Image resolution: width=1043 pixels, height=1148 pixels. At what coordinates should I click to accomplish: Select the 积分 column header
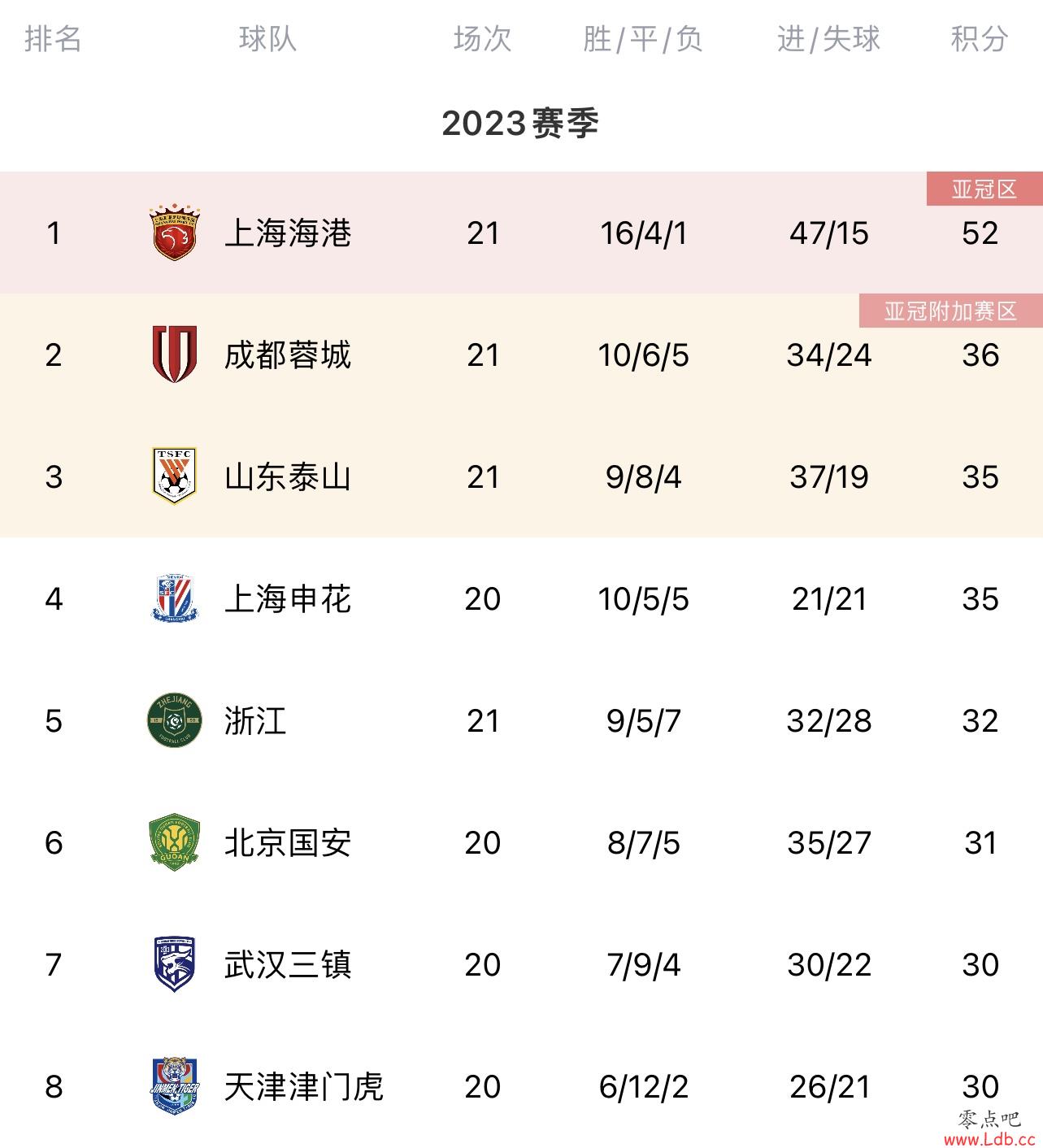[980, 38]
